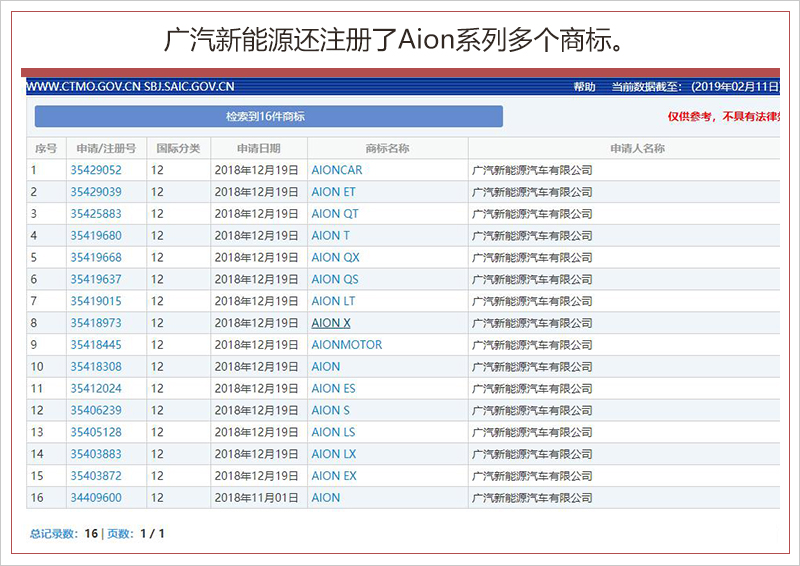800x566 pixels.
Task: Click the red 仅供参考 disclaimer text
Action: (x=723, y=116)
